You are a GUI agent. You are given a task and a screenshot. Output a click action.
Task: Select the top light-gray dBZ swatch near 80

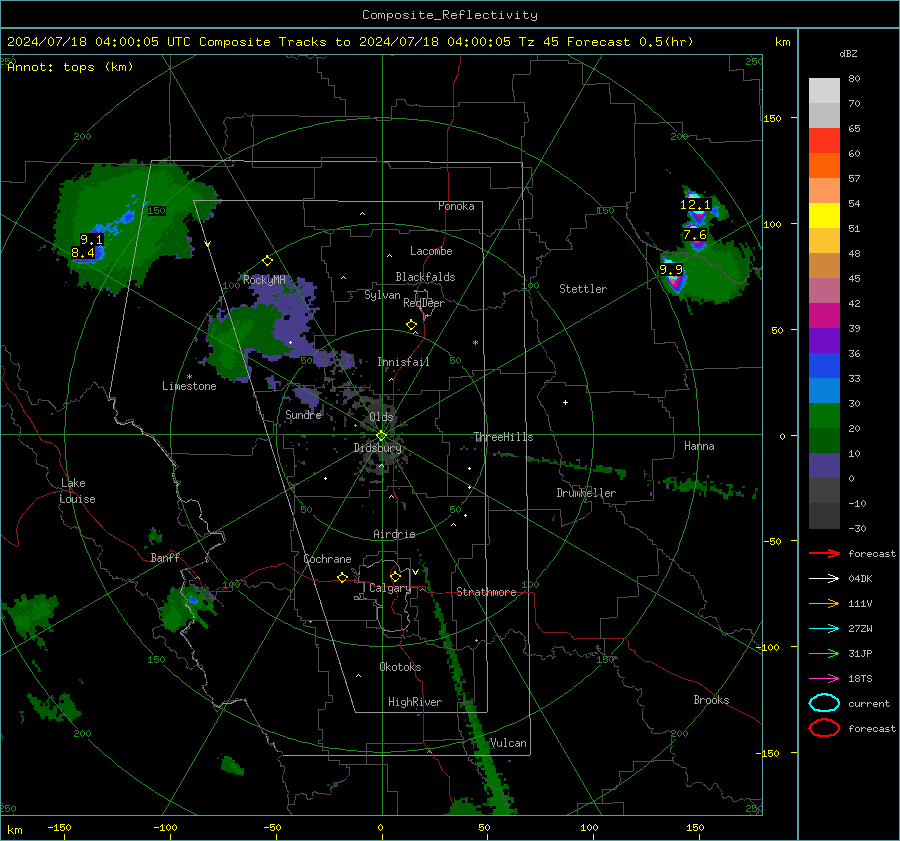click(x=824, y=91)
